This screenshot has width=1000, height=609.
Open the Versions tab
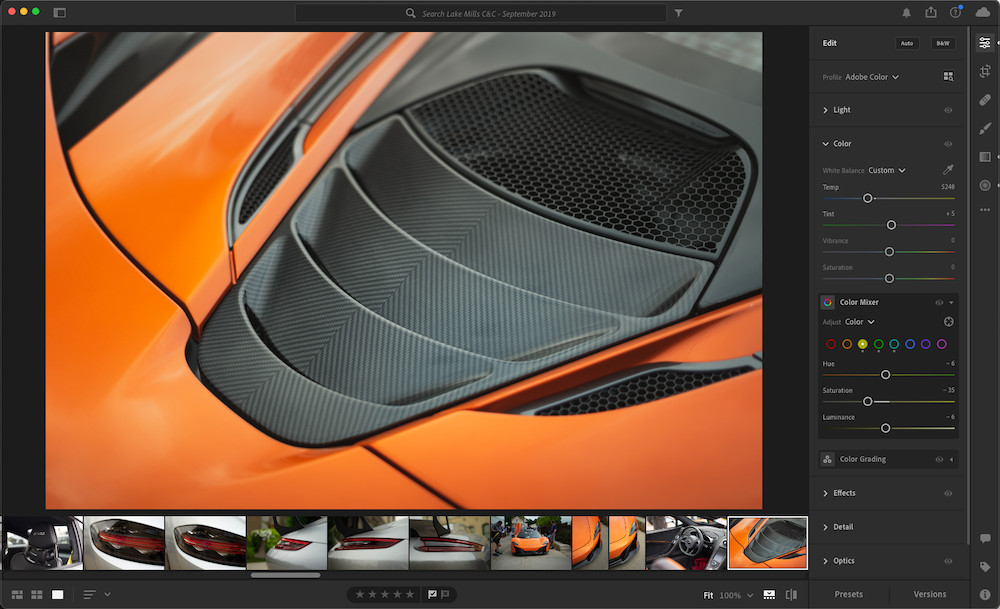pos(929,594)
